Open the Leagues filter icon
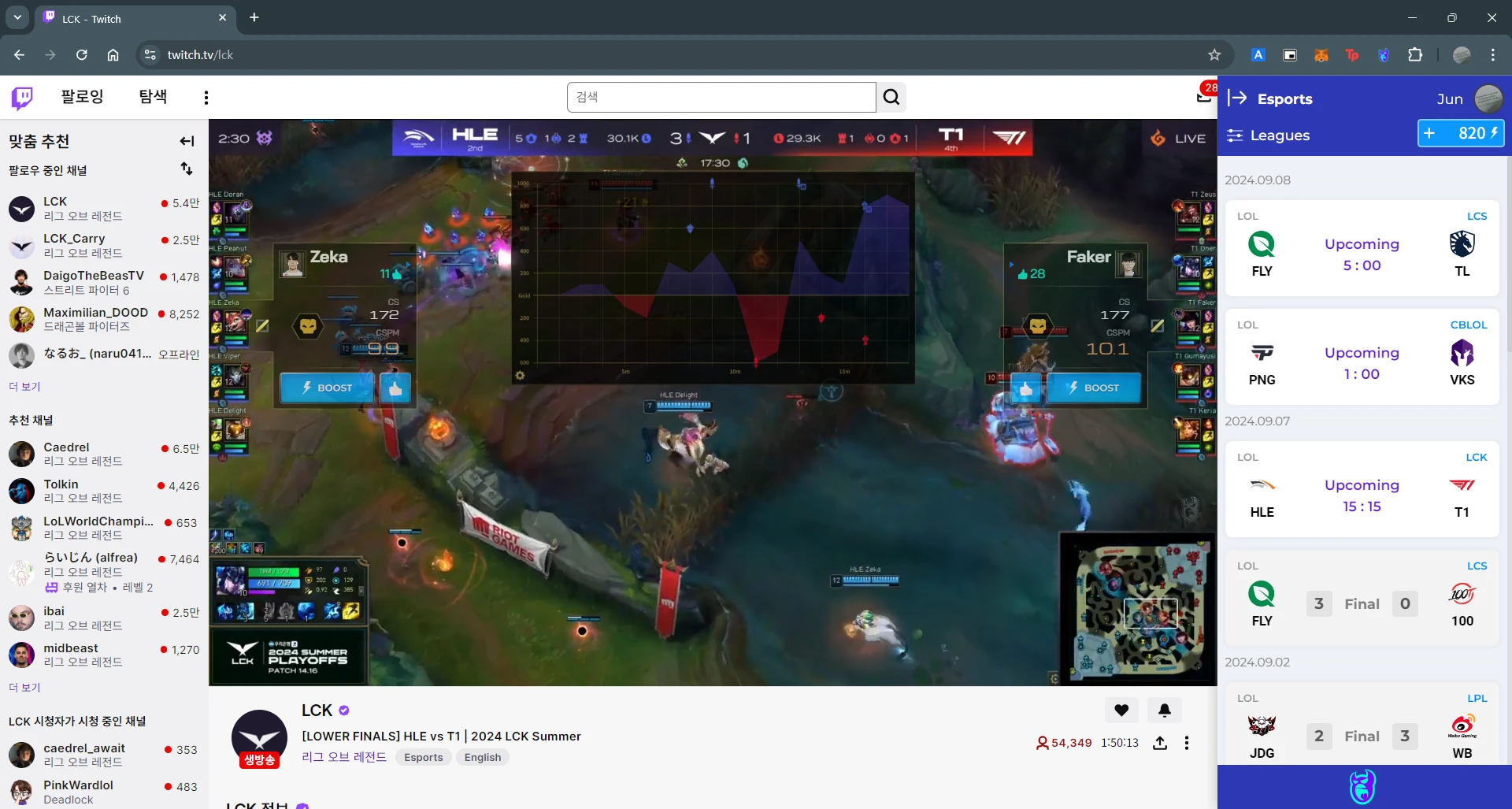The height and width of the screenshot is (809, 1512). pyautogui.click(x=1235, y=135)
